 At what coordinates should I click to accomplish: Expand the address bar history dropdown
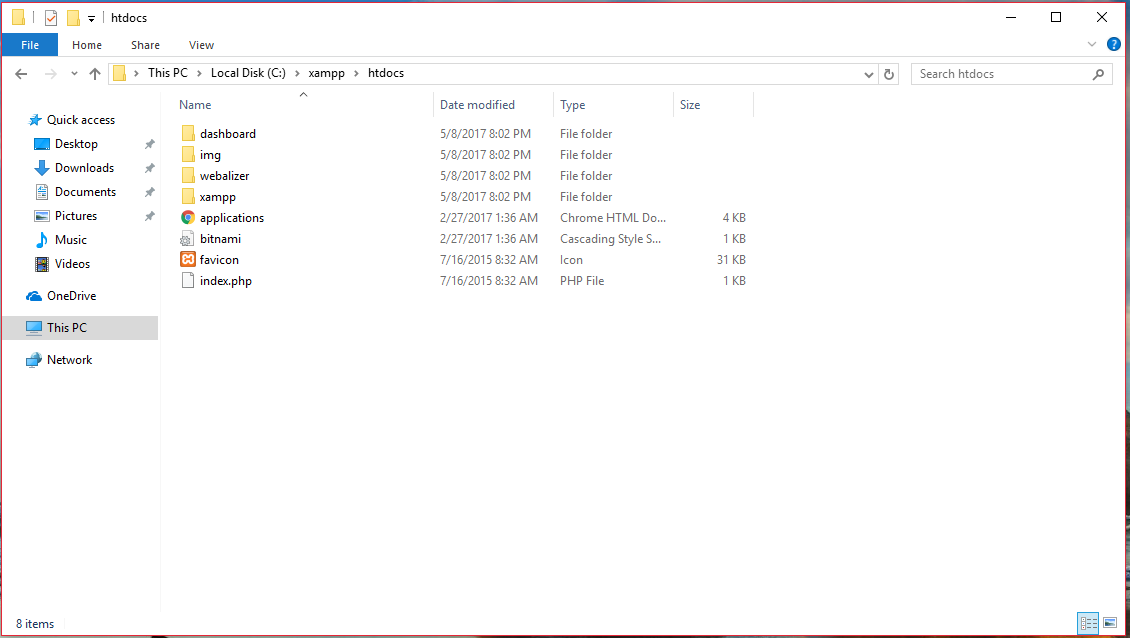868,74
